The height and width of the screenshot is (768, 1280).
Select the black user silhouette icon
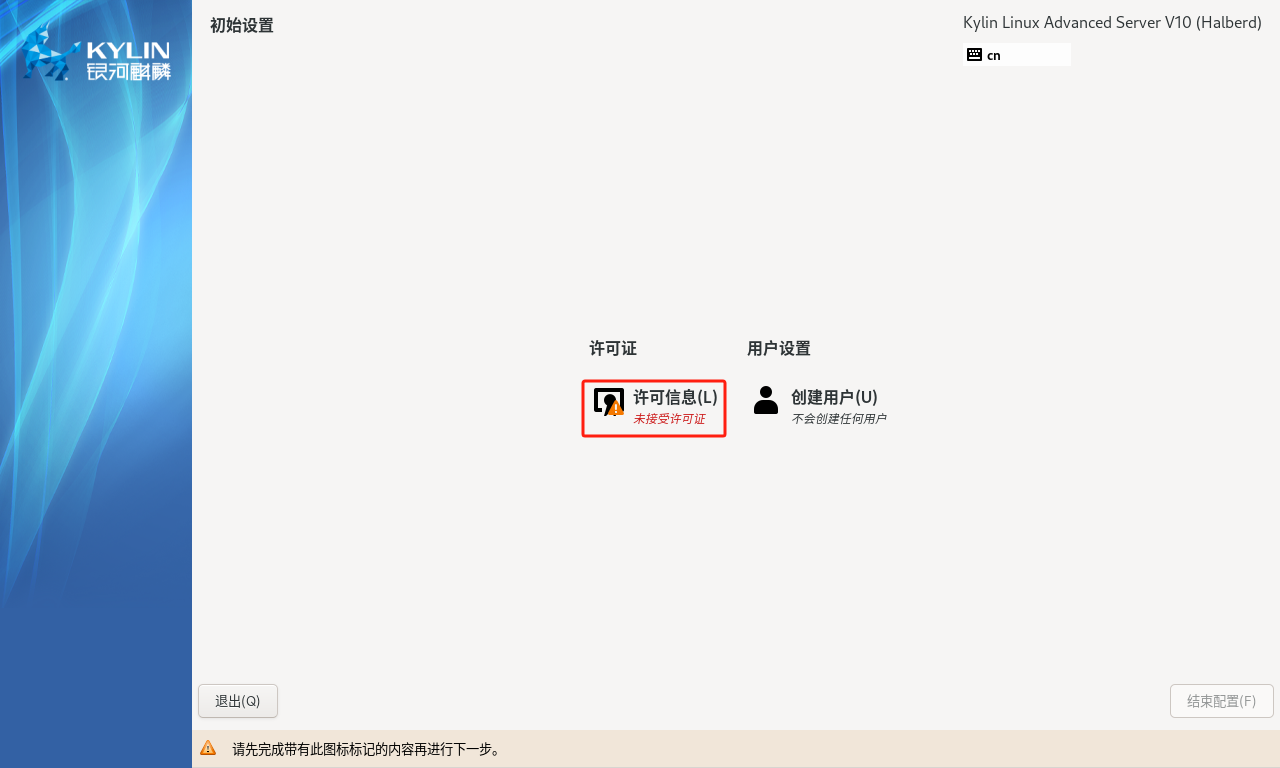[765, 400]
